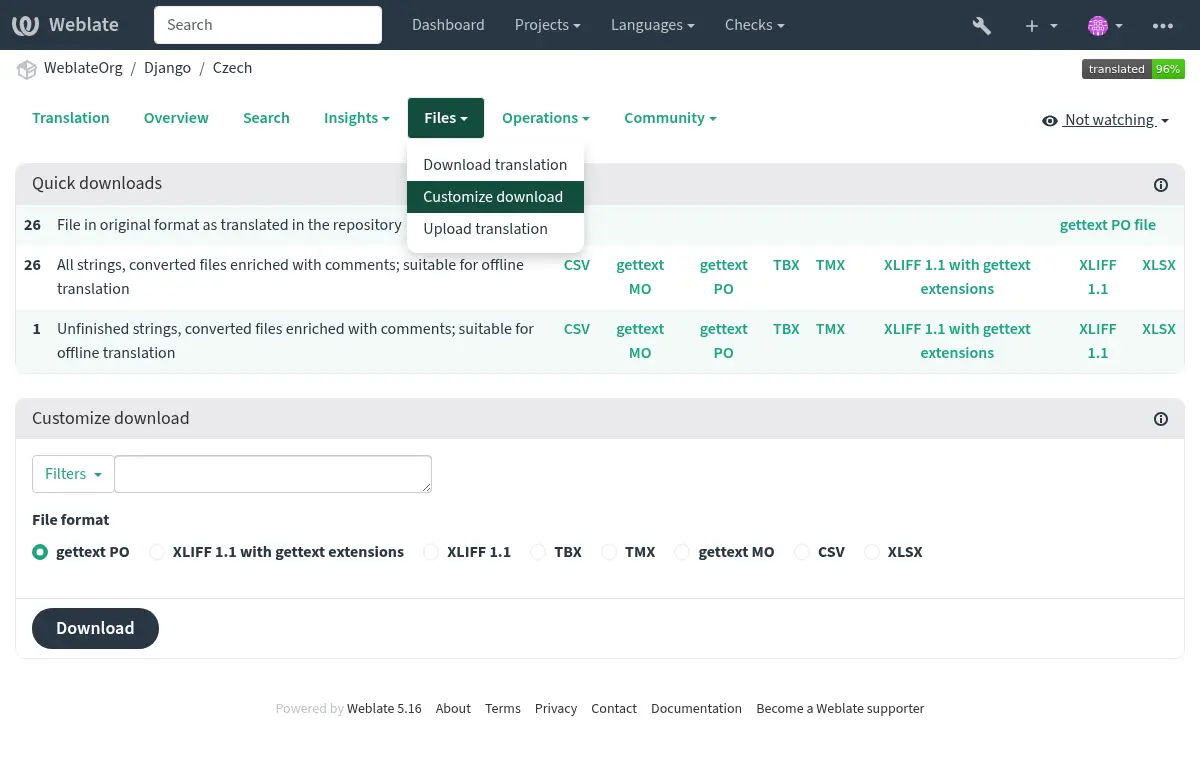Select Download translation menu entry
The image size is (1200, 767).
pyautogui.click(x=494, y=165)
